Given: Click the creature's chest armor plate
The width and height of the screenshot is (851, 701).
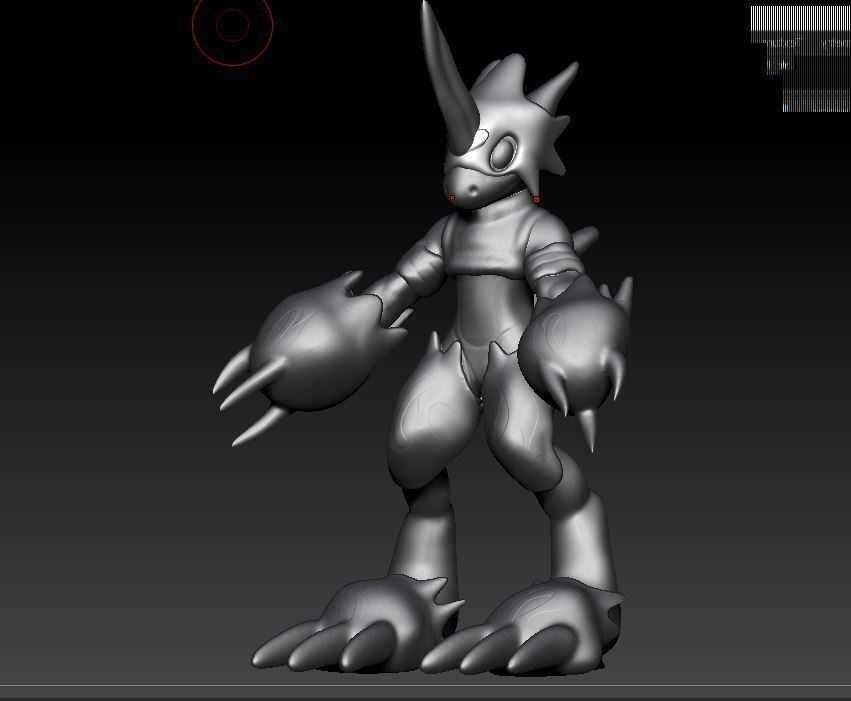Looking at the screenshot, I should click(485, 239).
